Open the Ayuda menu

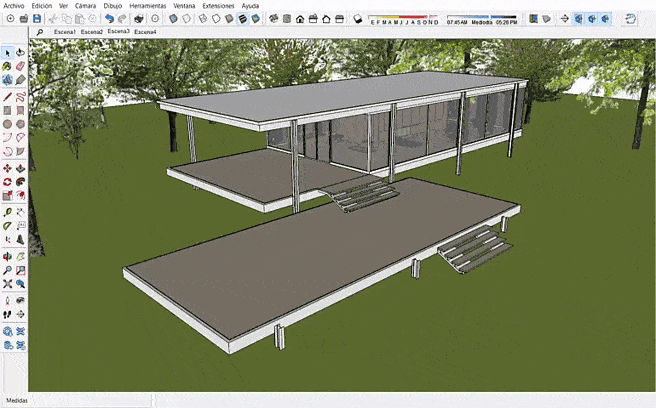click(250, 6)
